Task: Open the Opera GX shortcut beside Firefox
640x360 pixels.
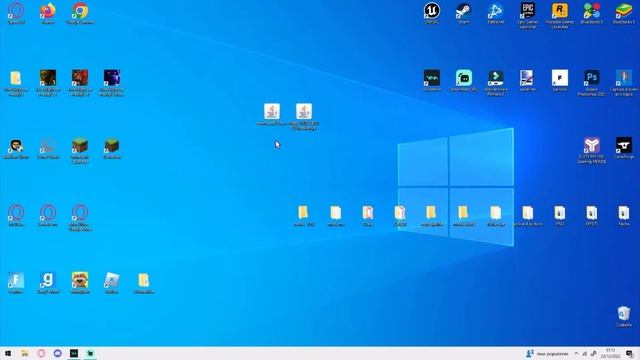Action: 16,11
